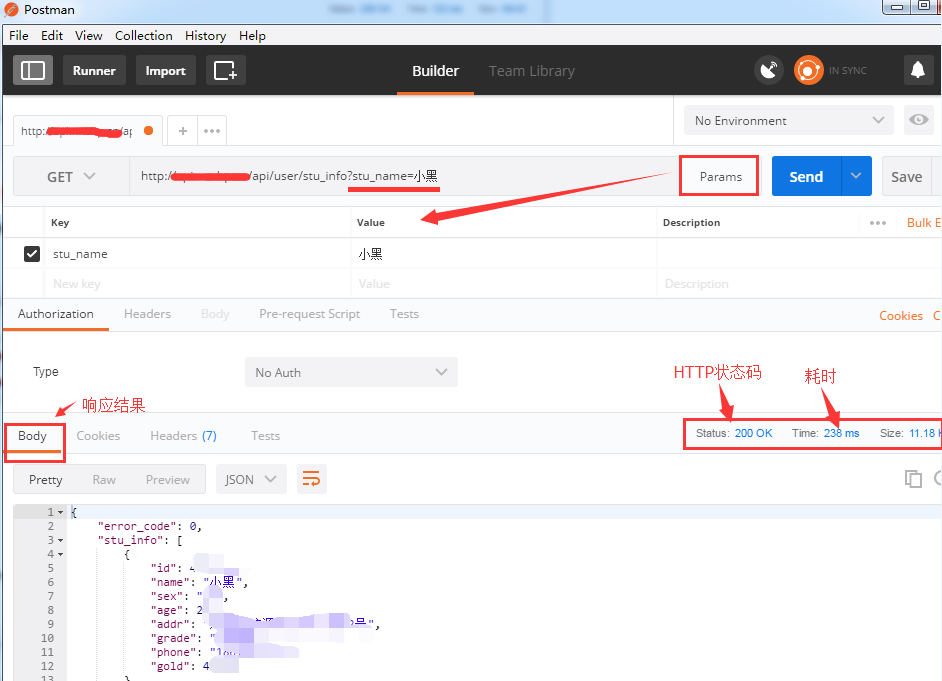Toggle the sidebar panel icon
The height and width of the screenshot is (681, 942).
(x=33, y=70)
